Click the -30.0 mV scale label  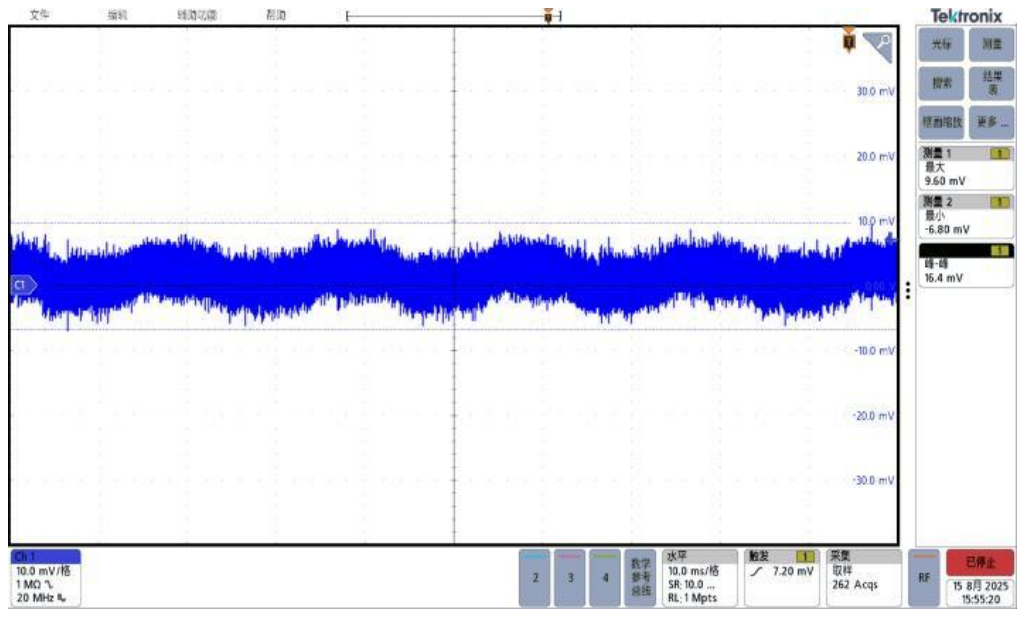(874, 480)
